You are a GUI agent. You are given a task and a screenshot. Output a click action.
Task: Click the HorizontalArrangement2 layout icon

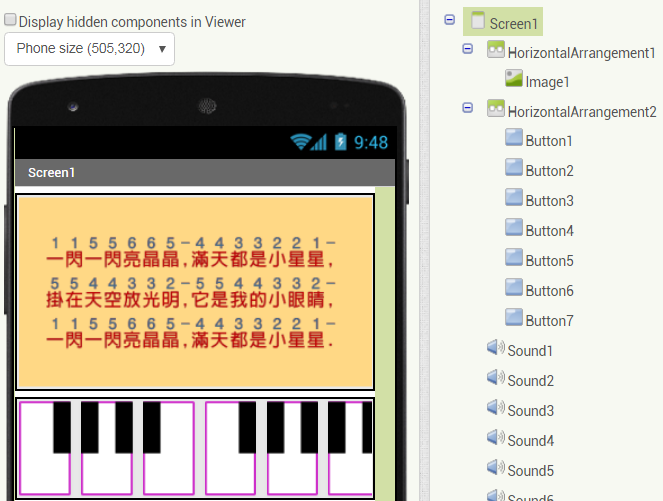pos(496,108)
